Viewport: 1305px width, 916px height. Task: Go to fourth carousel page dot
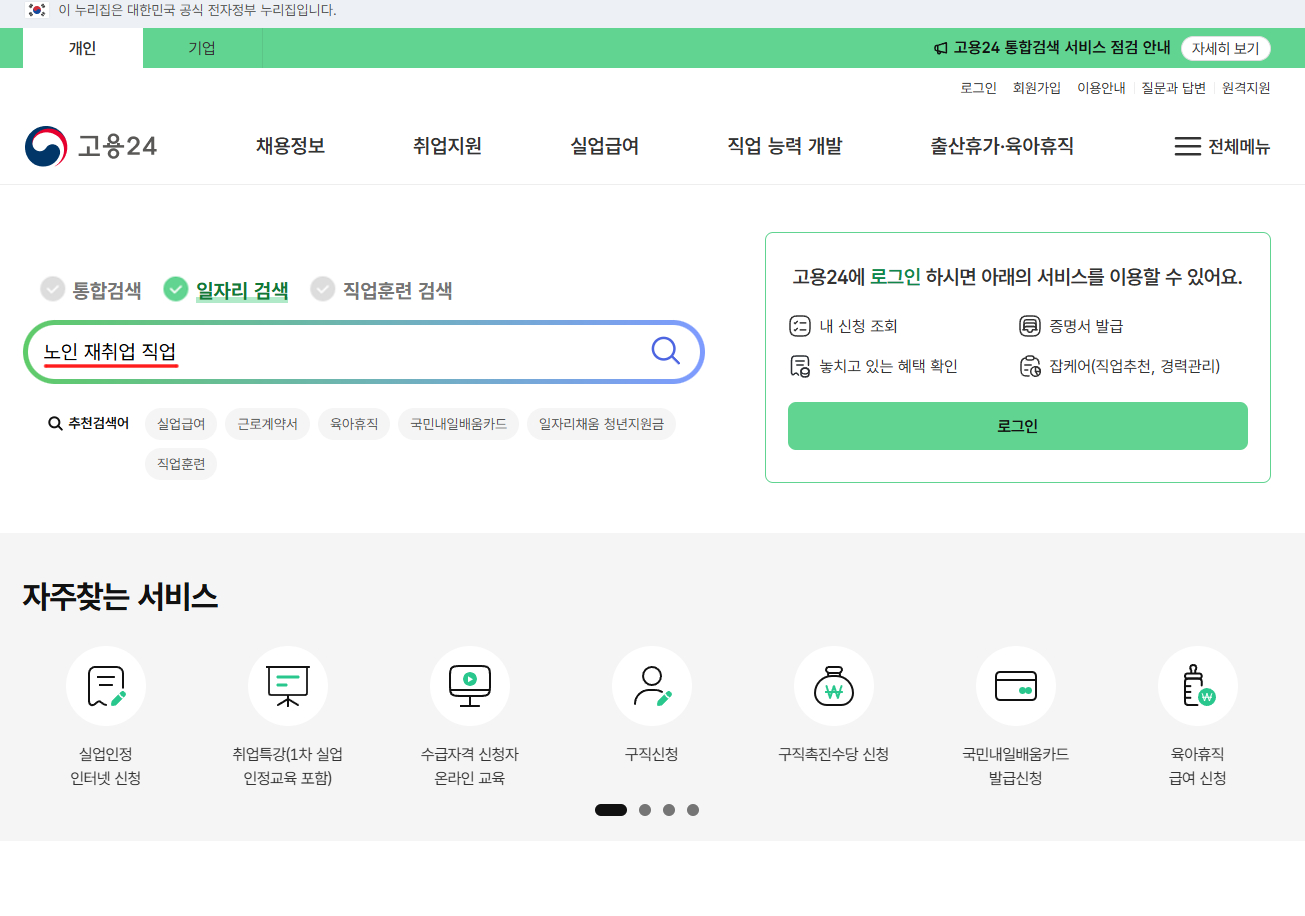click(x=693, y=810)
